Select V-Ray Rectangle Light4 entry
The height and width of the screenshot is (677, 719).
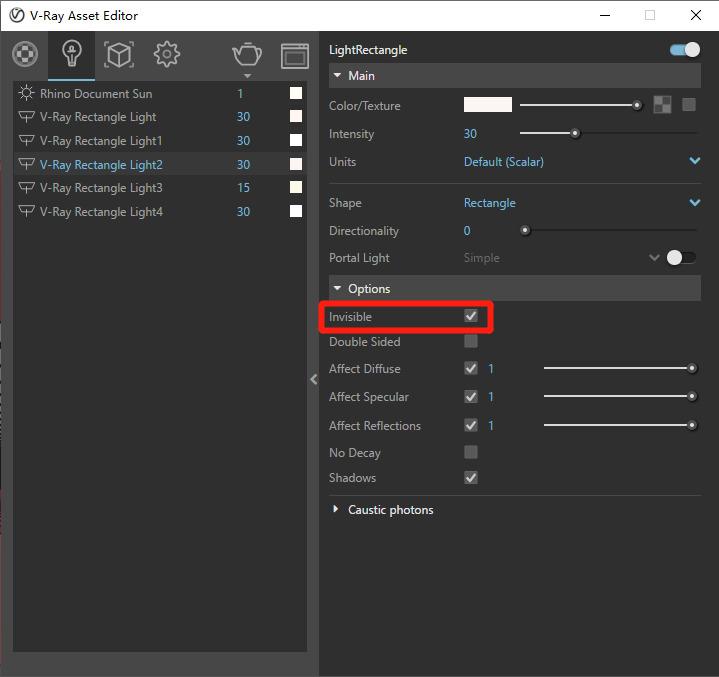160,211
